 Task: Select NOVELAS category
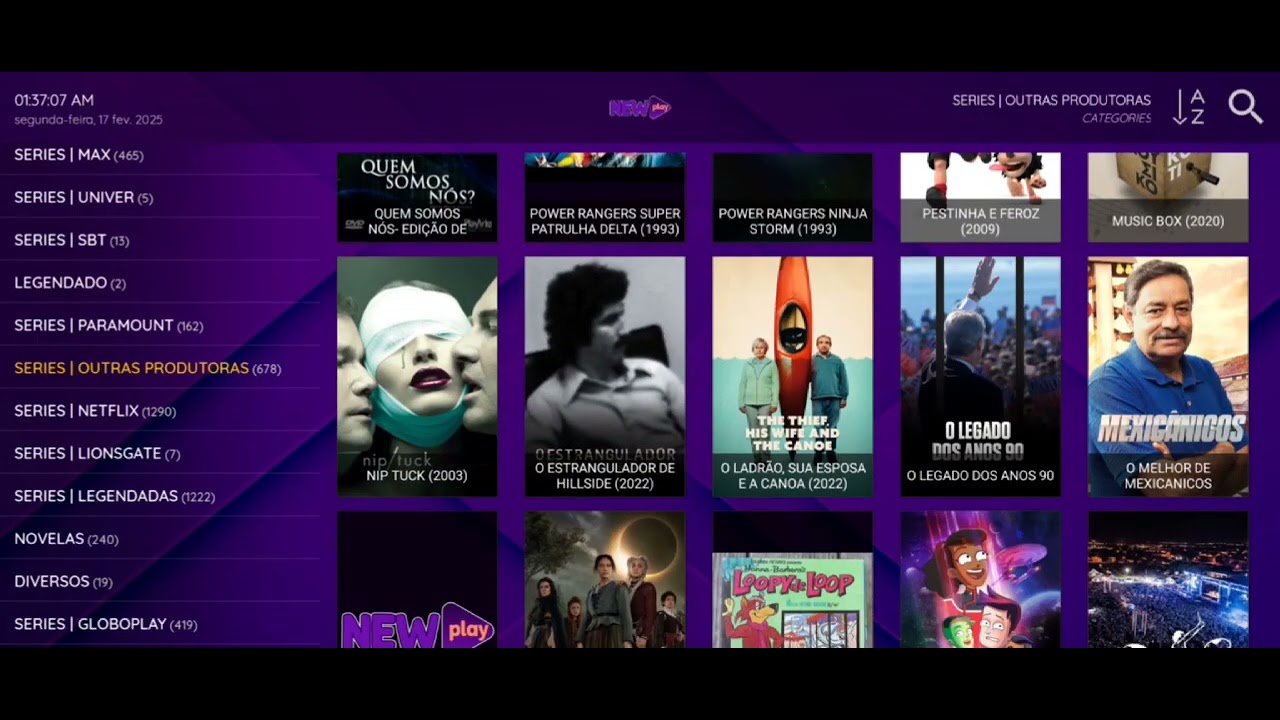click(x=160, y=539)
